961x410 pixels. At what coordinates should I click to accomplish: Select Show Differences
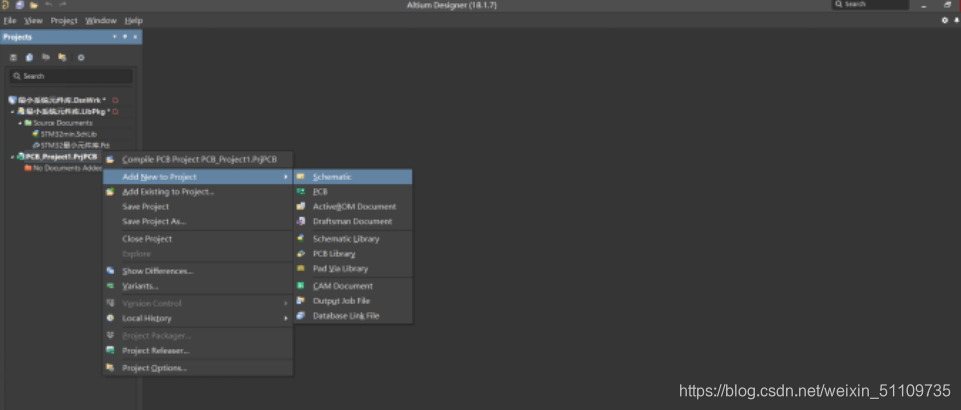point(197,271)
